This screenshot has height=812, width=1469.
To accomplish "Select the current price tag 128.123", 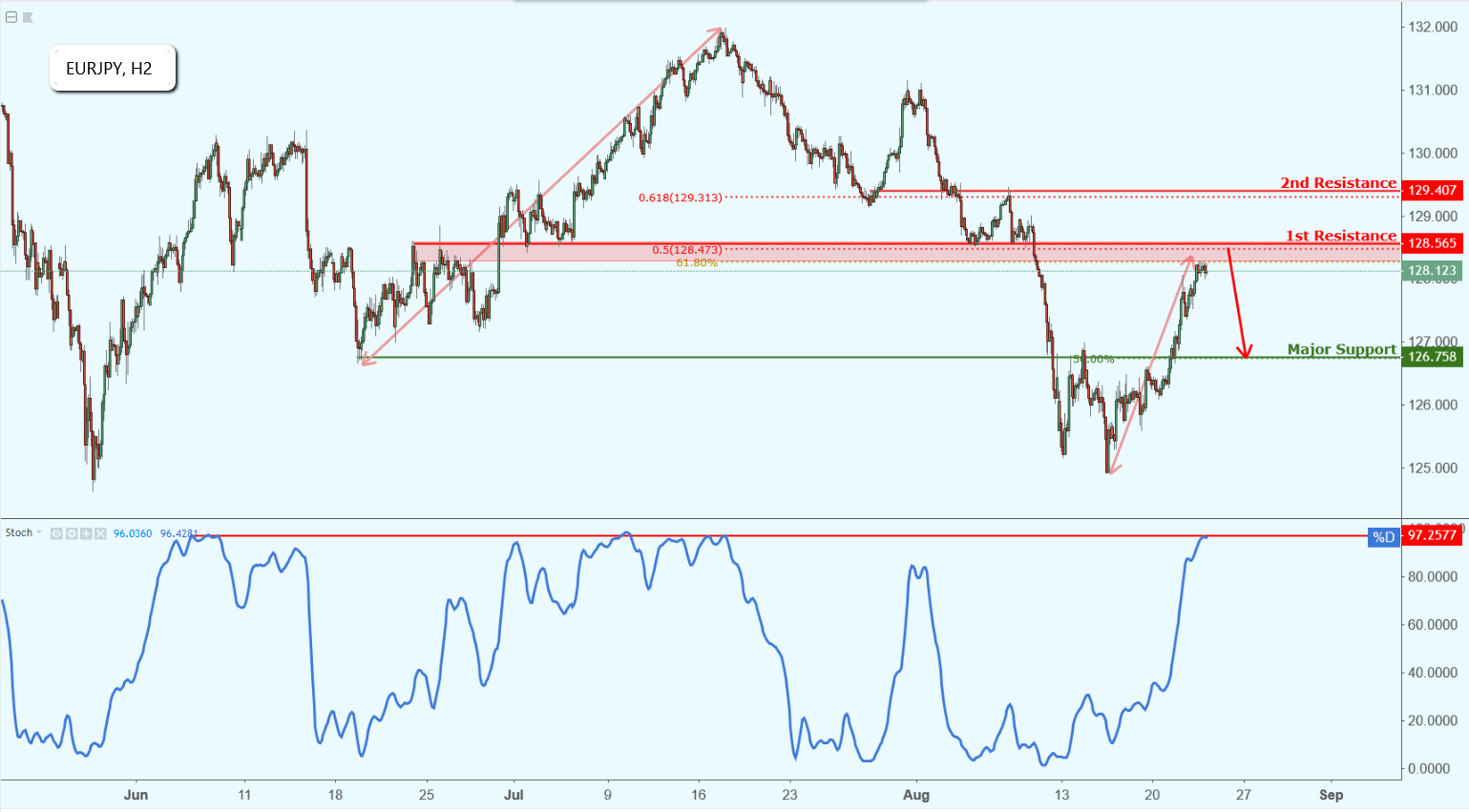I will [1433, 271].
